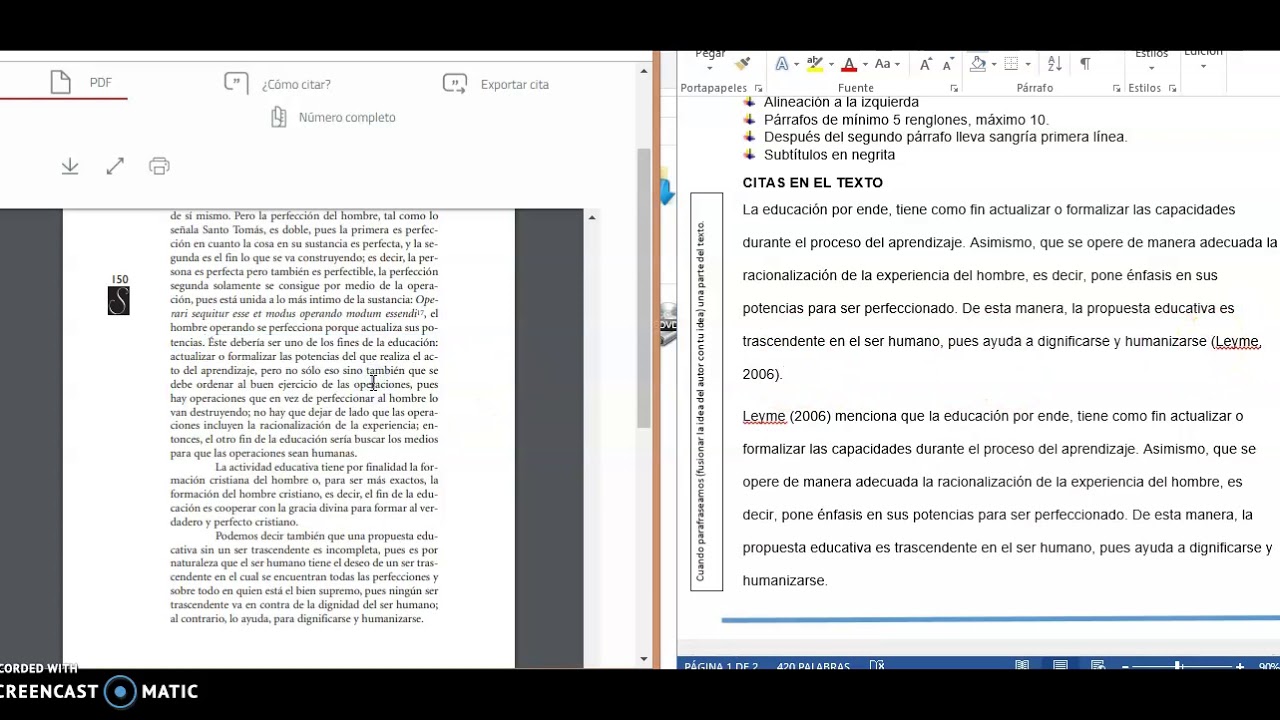Click the zoom out minus button
The width and height of the screenshot is (1280, 720).
pos(1125,667)
